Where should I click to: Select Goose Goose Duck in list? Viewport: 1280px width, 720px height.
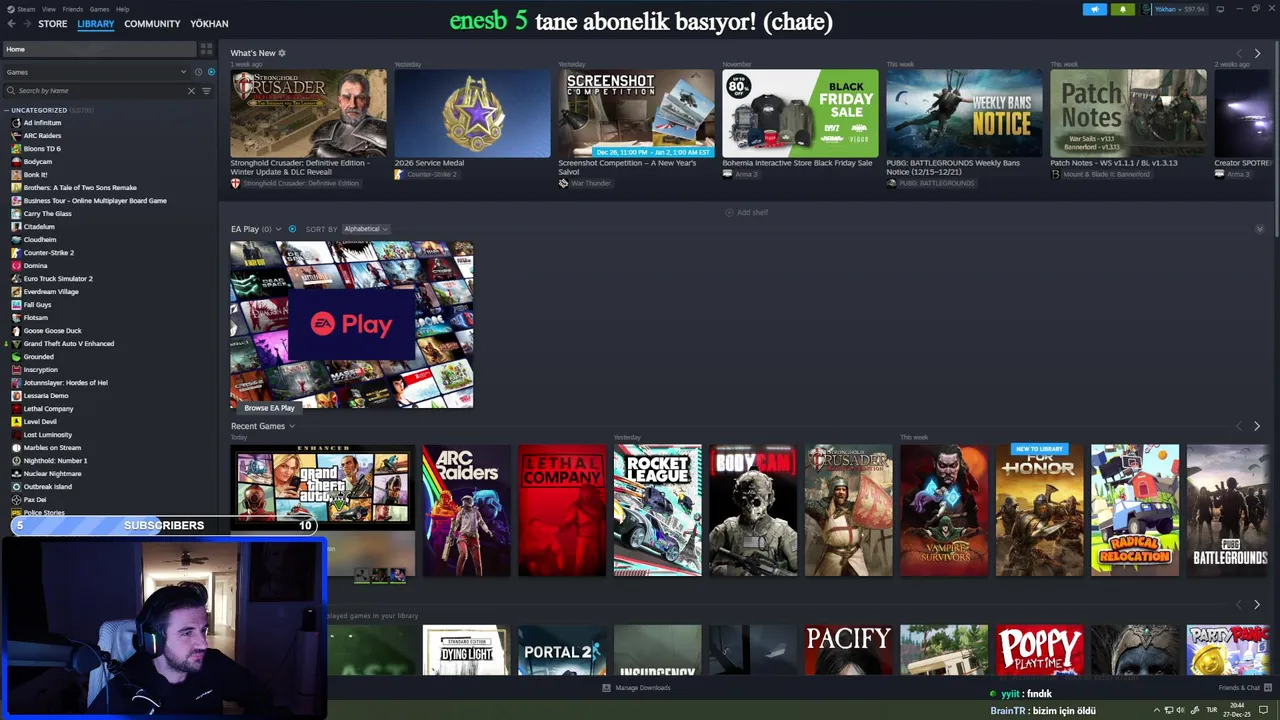53,331
